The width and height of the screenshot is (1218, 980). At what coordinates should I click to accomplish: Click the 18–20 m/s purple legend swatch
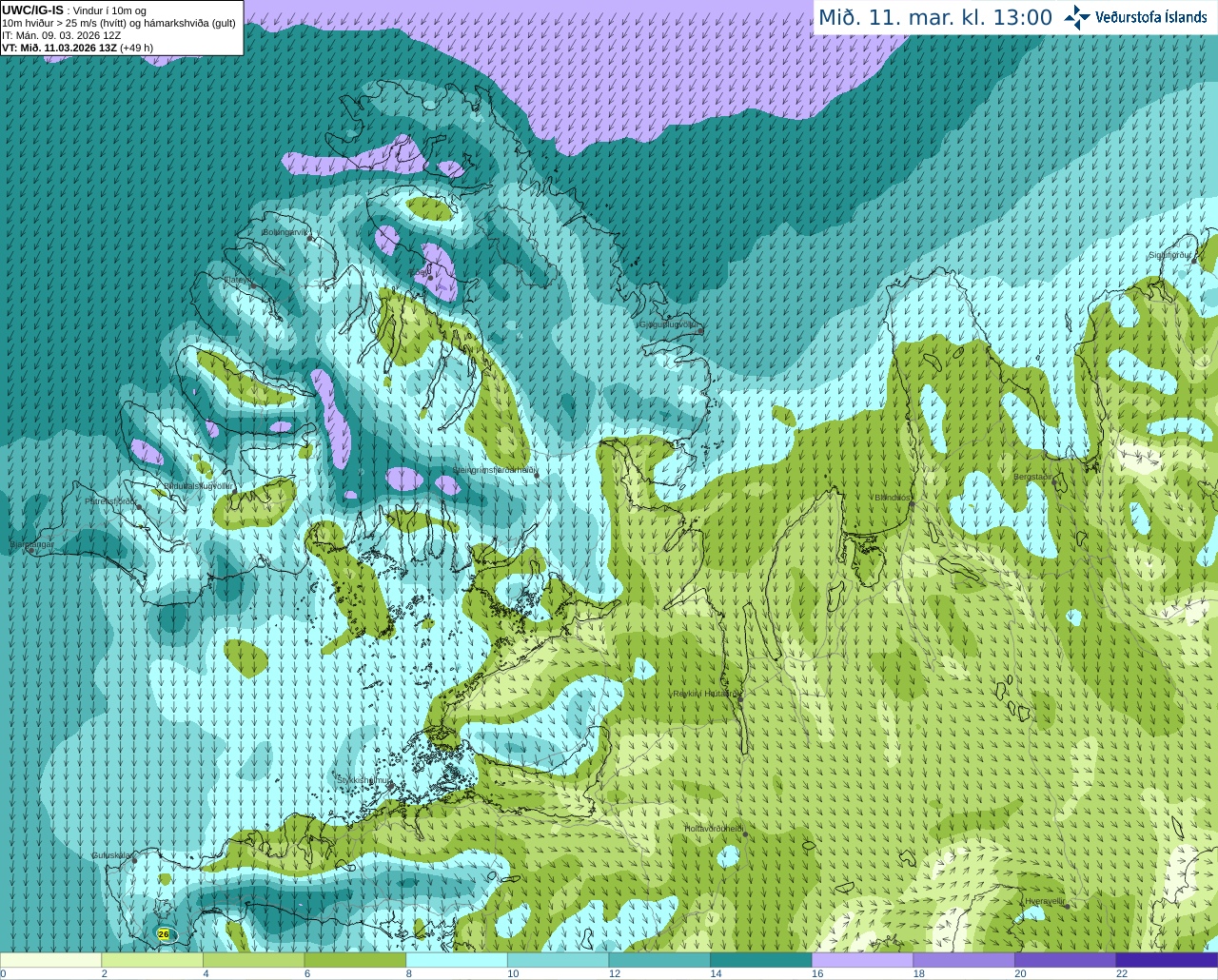click(x=964, y=960)
